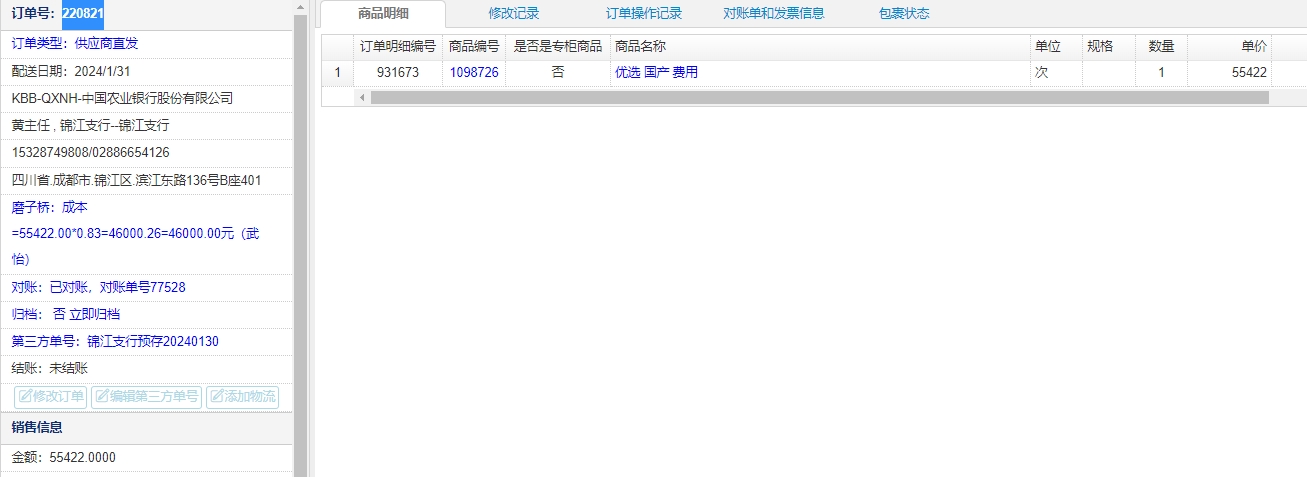
Task: Click the 数量 column header
Action: 1161,46
